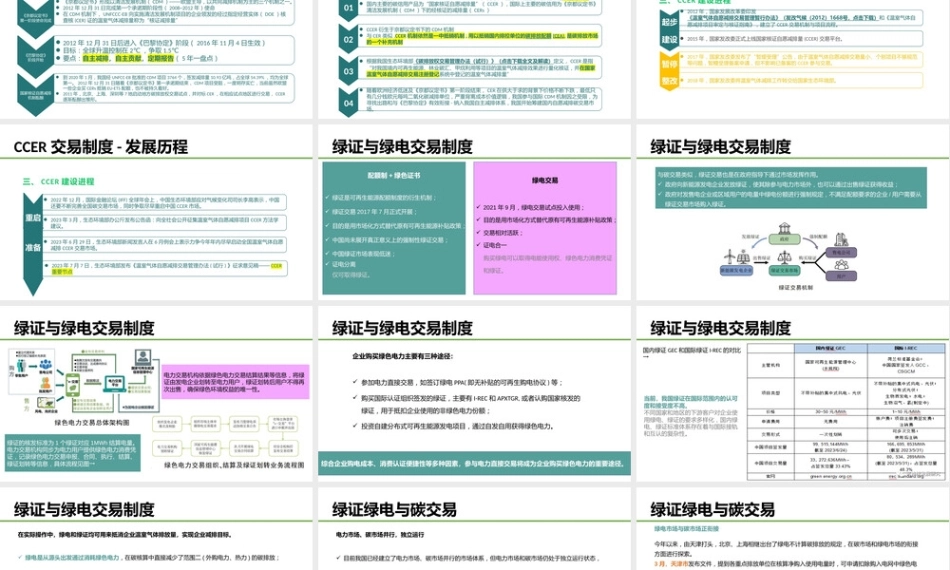950x570 pixels.
Task: Open the bottom slide starting with 在实际操作中
Action: coord(156,529)
